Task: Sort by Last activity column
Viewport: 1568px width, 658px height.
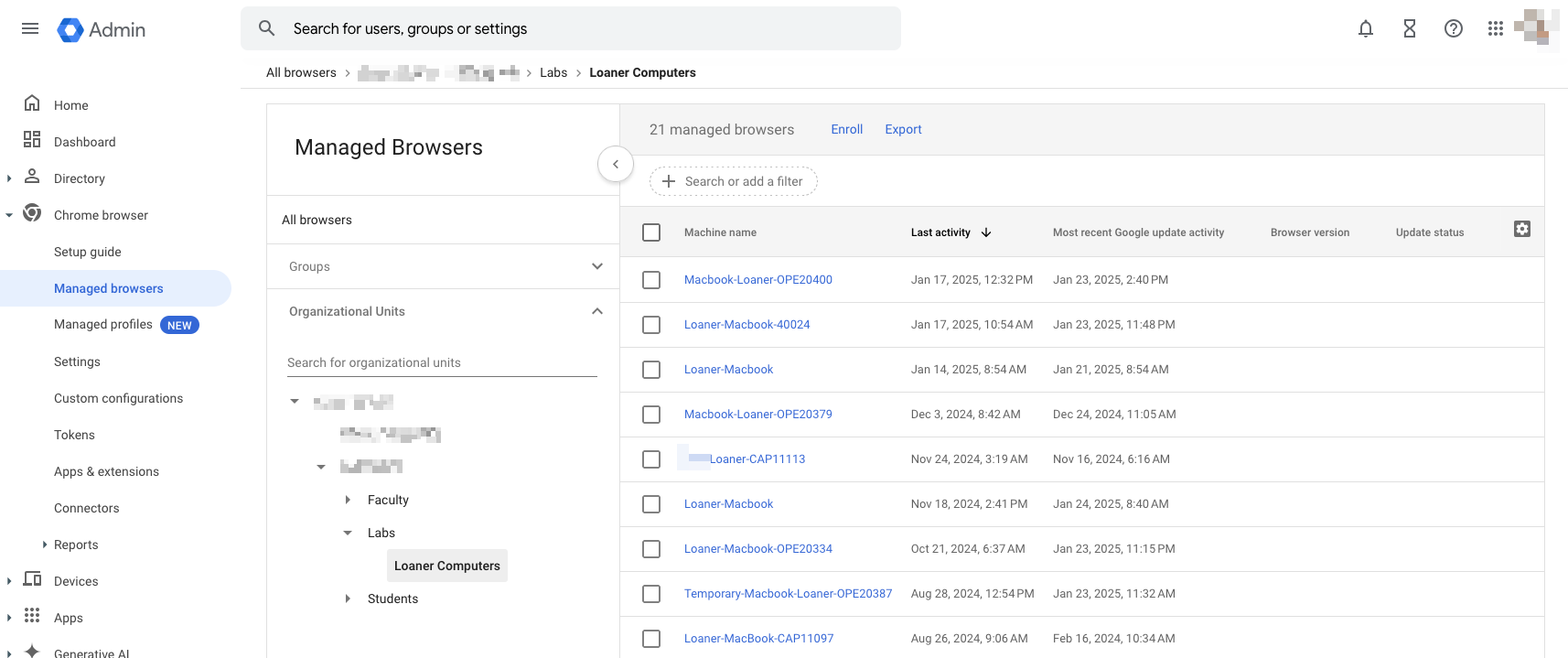Action: coord(940,232)
